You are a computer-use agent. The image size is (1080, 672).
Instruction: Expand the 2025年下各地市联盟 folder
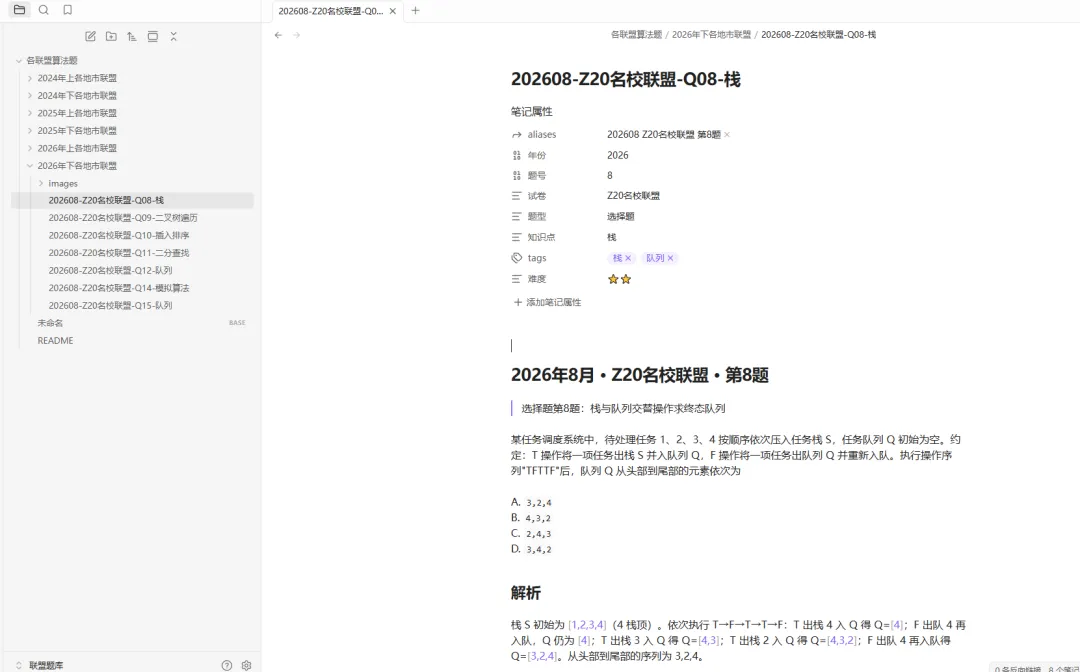[x=30, y=131]
